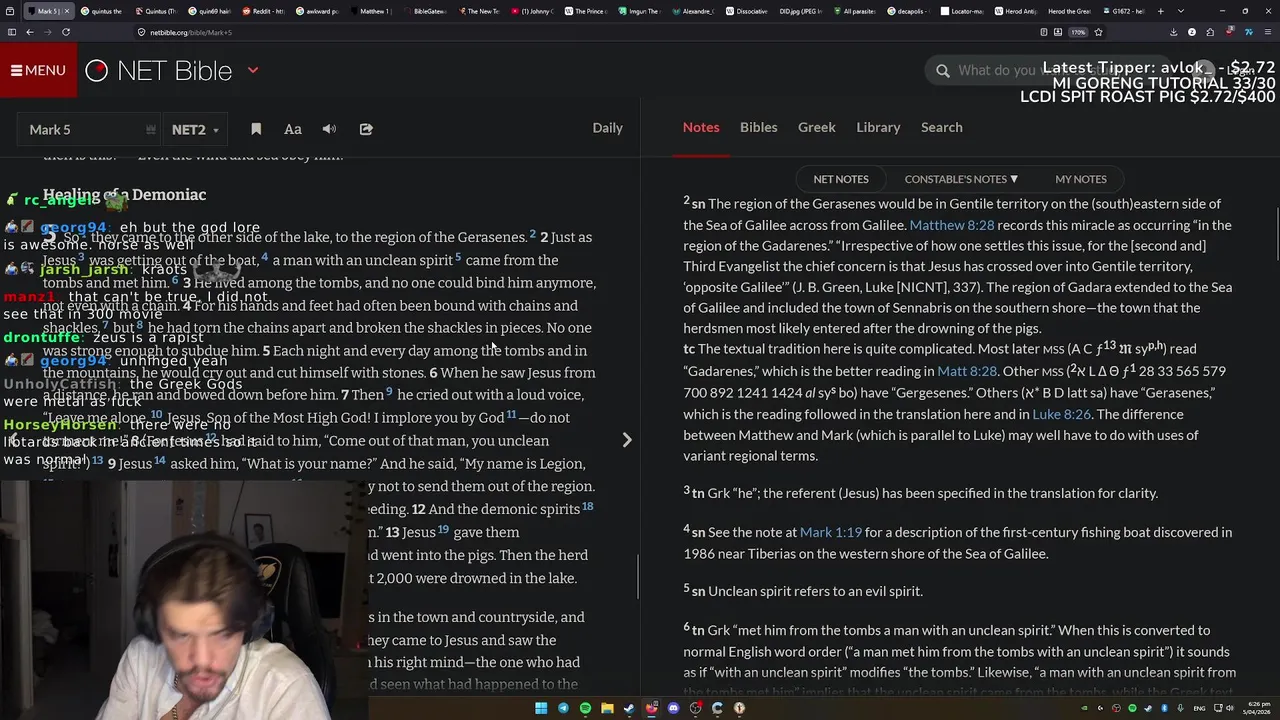Open the Aa font settings

[293, 129]
